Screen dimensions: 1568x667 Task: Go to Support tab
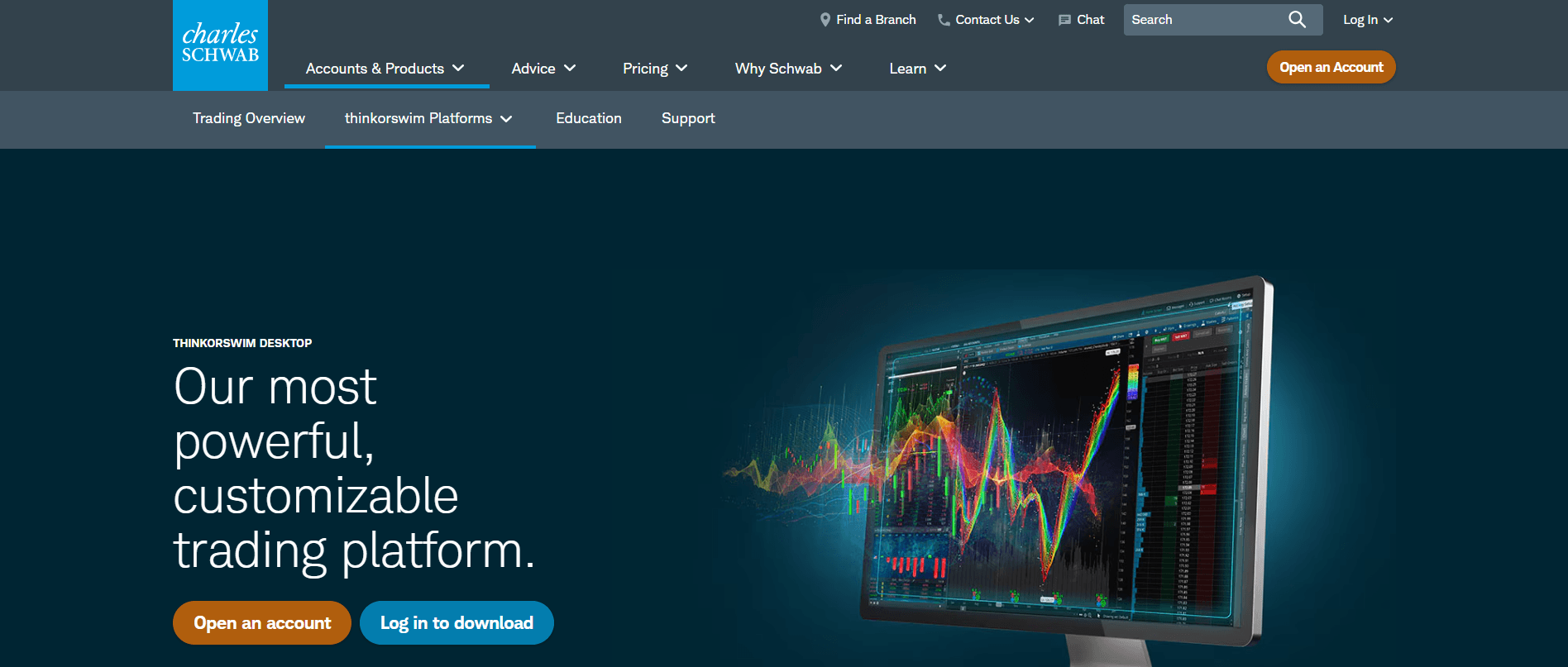click(x=688, y=118)
